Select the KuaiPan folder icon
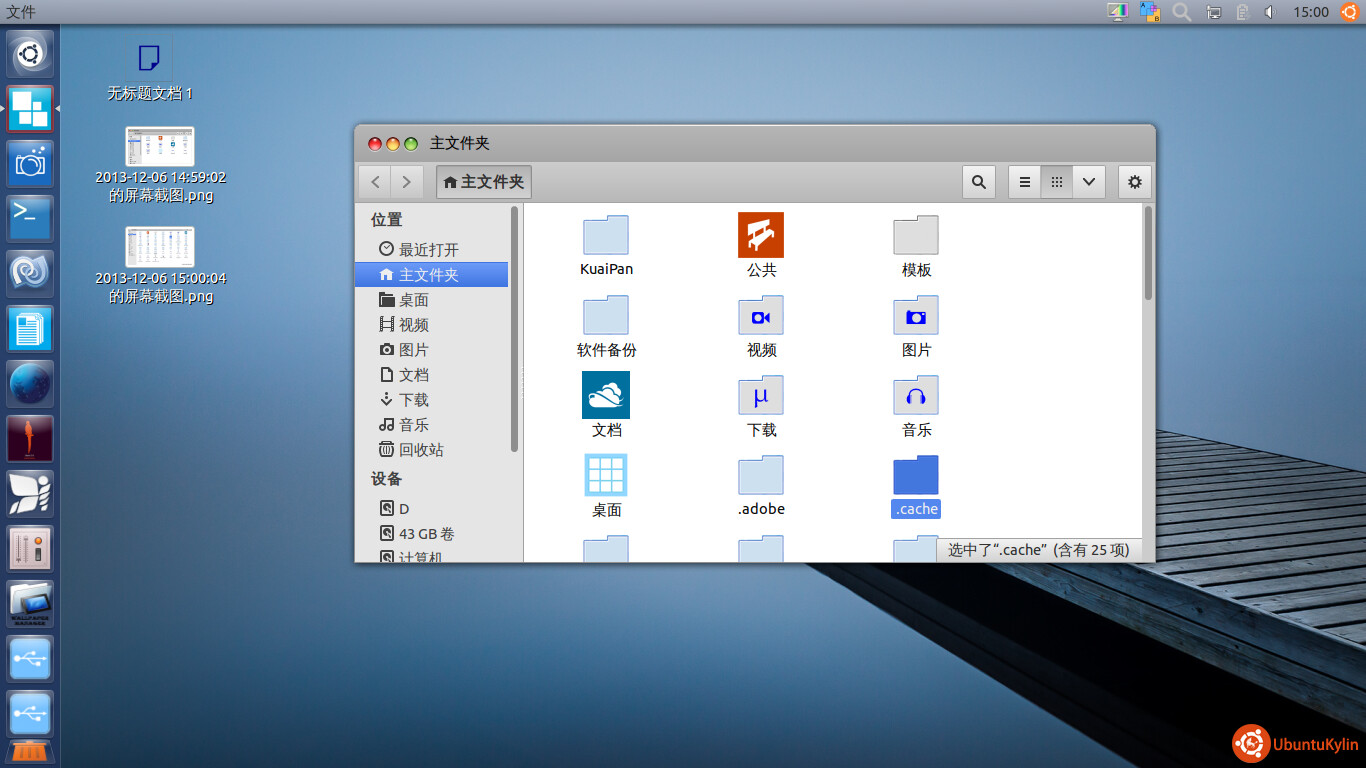This screenshot has width=1366, height=768. point(606,236)
